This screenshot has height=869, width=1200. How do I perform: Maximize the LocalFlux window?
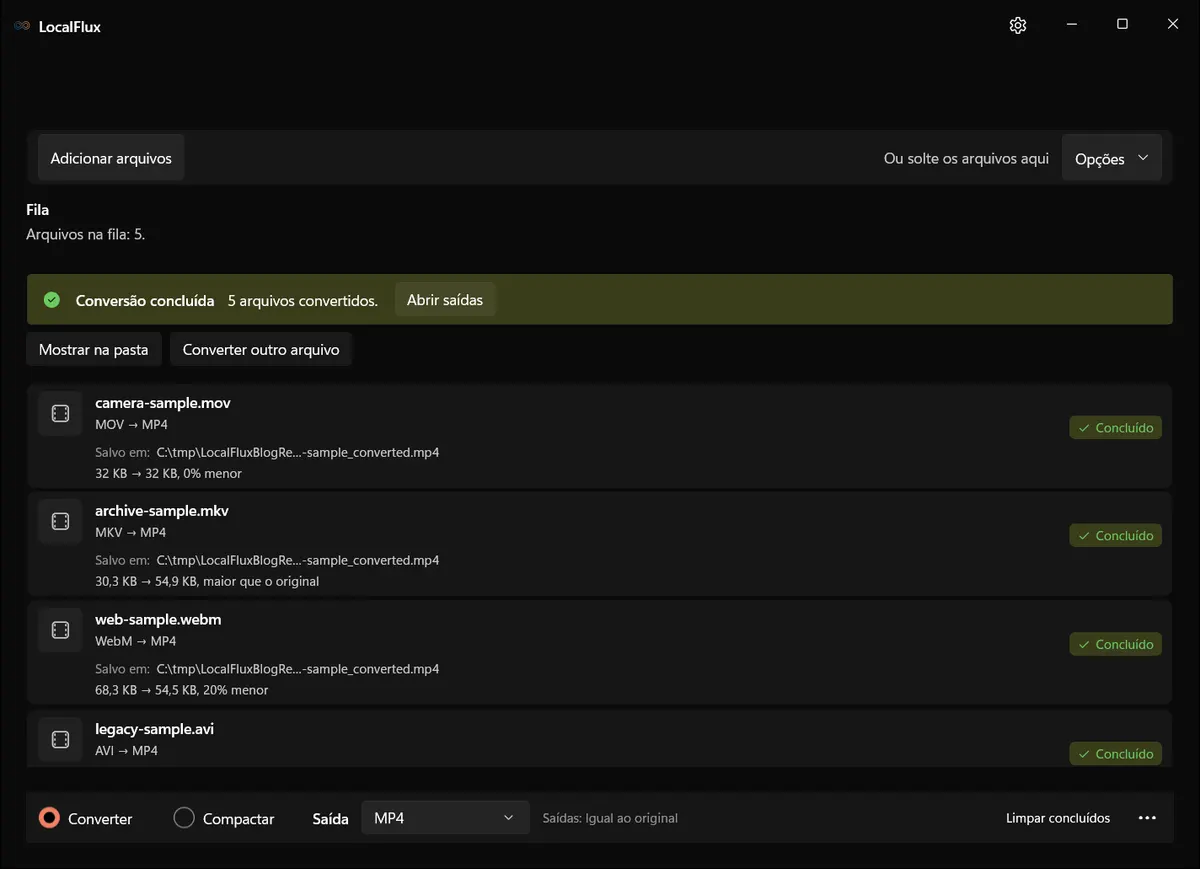click(x=1122, y=25)
